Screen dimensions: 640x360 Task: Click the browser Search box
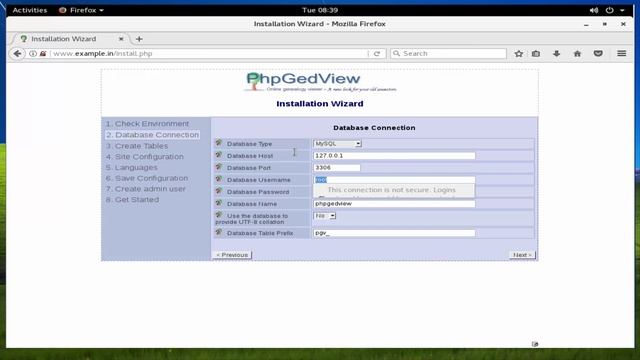click(x=448, y=53)
